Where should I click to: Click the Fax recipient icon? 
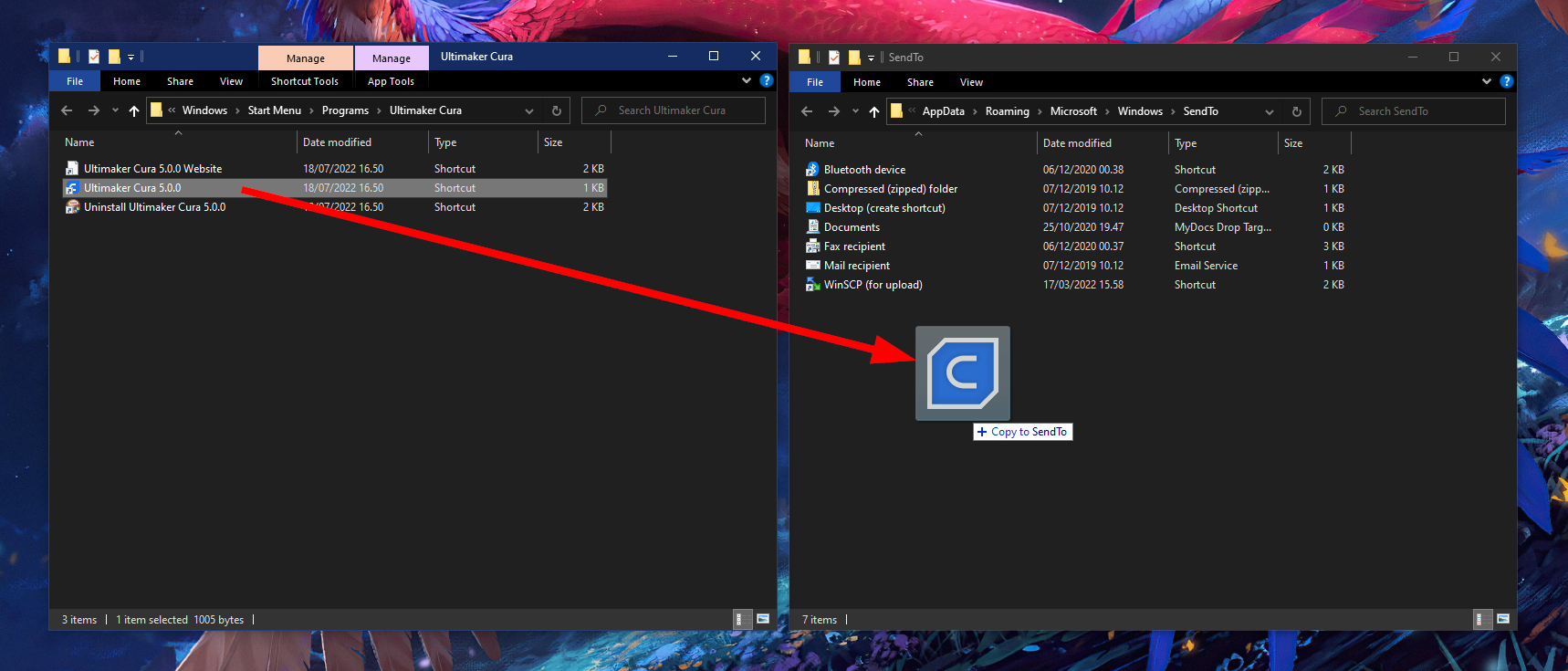pyautogui.click(x=812, y=246)
